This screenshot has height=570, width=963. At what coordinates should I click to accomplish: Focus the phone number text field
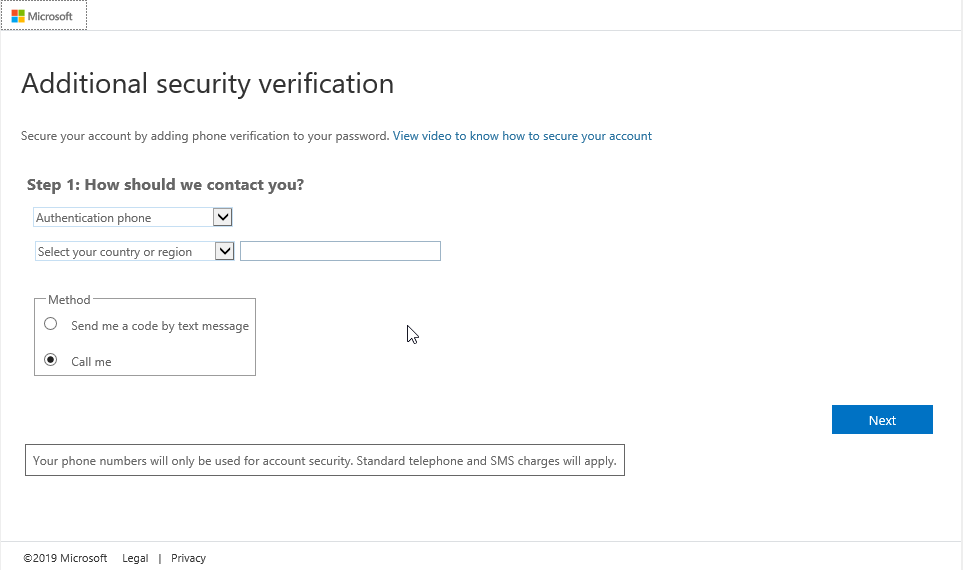point(340,251)
